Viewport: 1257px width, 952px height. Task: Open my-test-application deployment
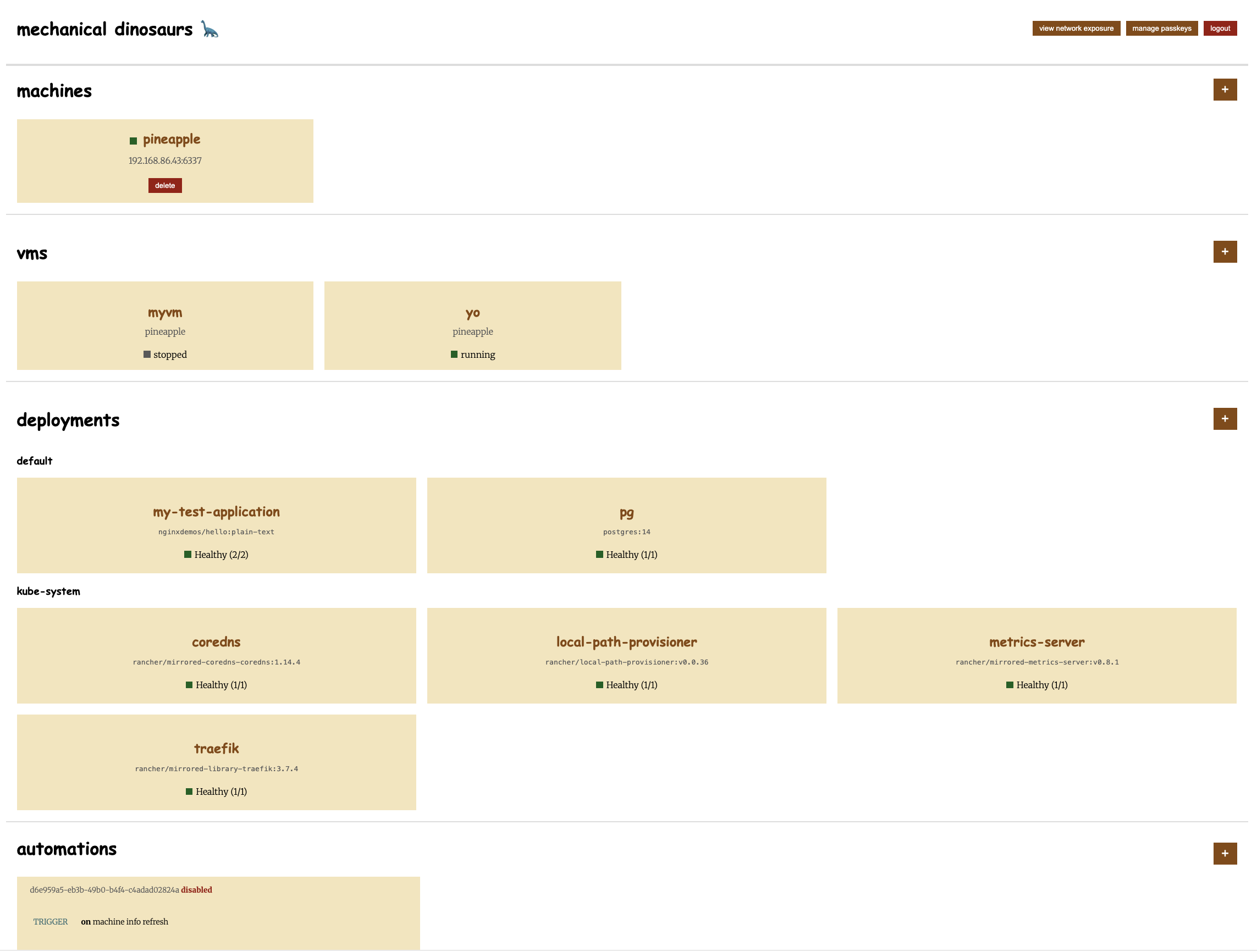[x=217, y=512]
